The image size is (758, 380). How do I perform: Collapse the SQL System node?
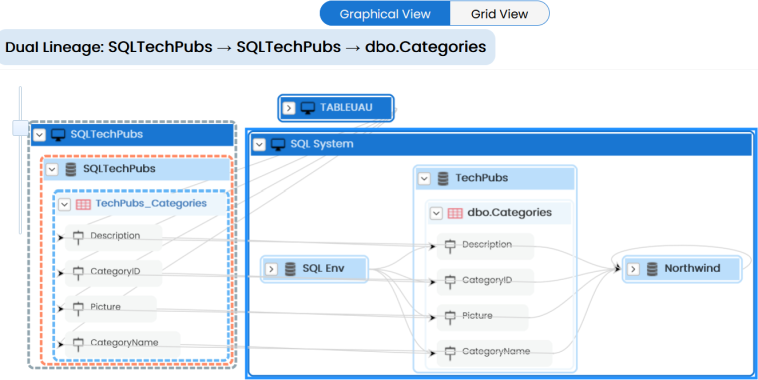[260, 144]
